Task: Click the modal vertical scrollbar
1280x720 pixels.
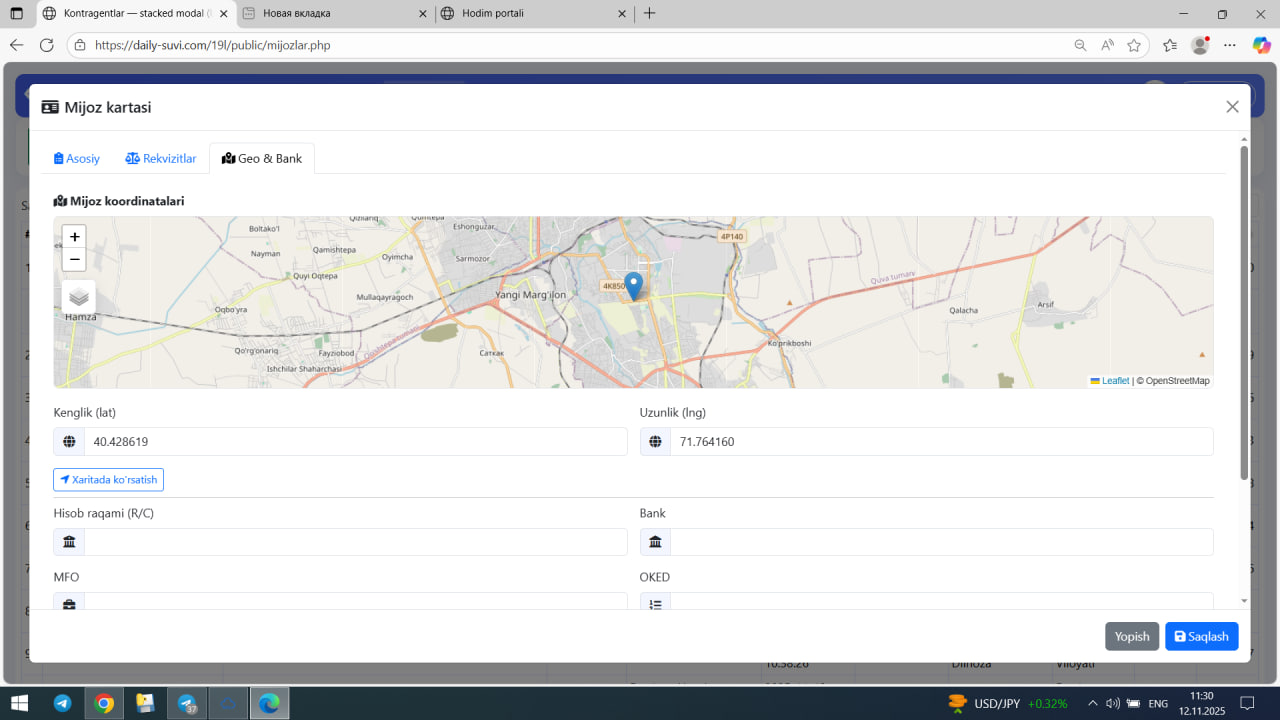Action: 1244,312
